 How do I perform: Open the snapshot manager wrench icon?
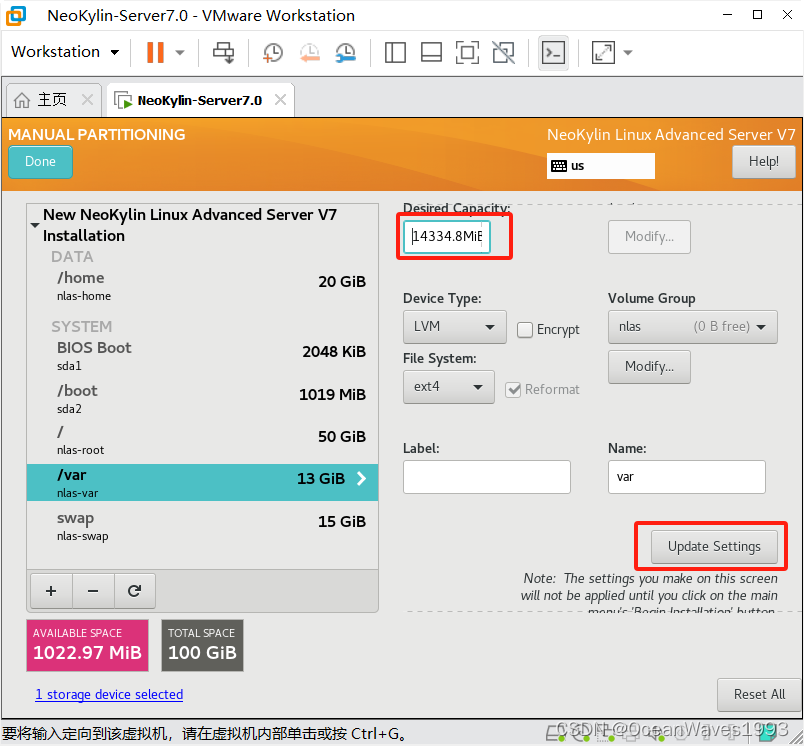coord(346,52)
